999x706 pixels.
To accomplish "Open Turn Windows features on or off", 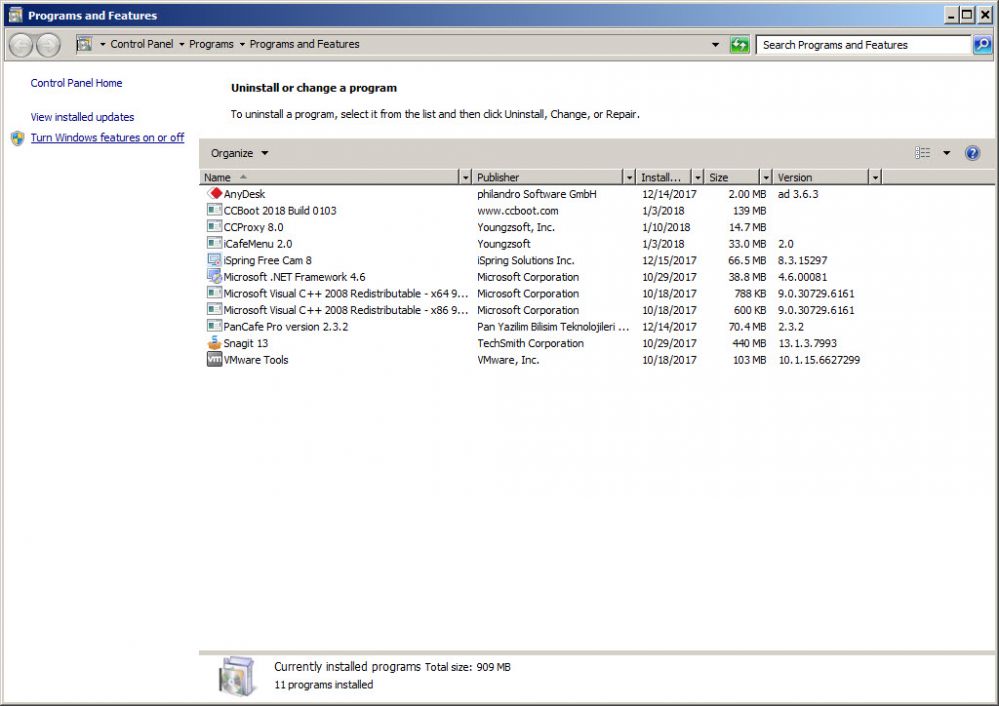I will tap(107, 138).
